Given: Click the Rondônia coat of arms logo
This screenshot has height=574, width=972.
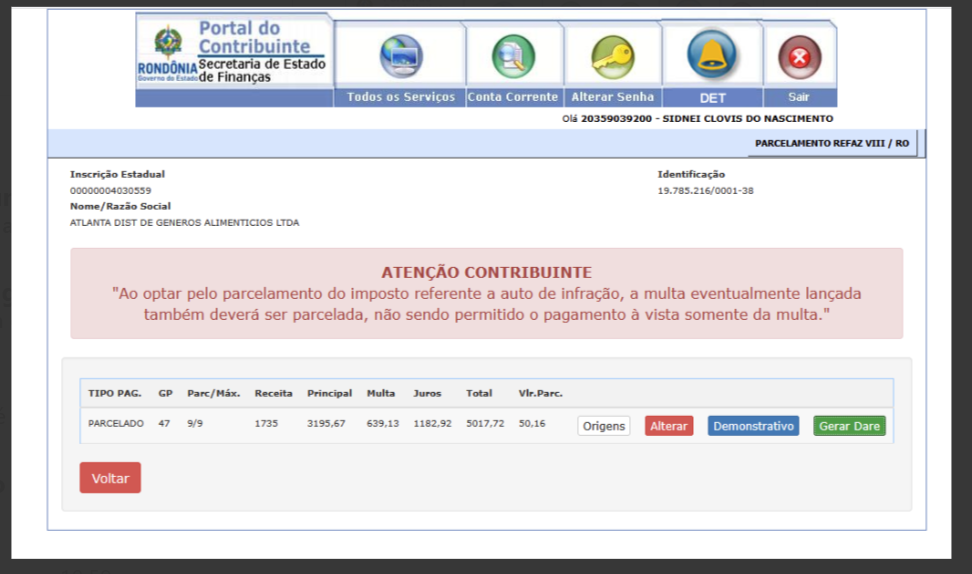Looking at the screenshot, I should tap(167, 44).
